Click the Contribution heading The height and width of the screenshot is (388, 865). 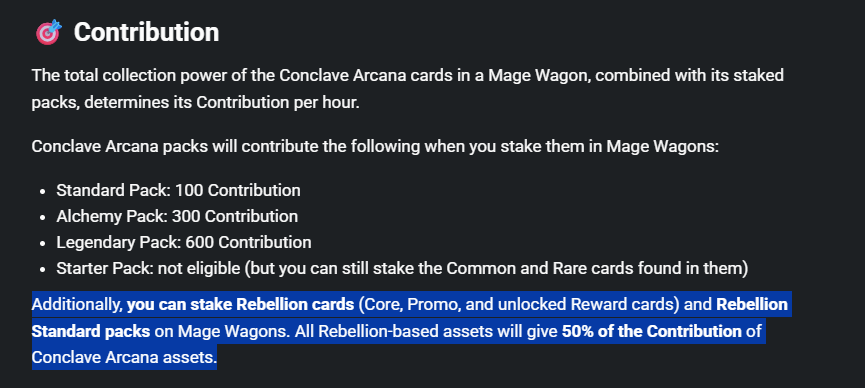tap(146, 32)
